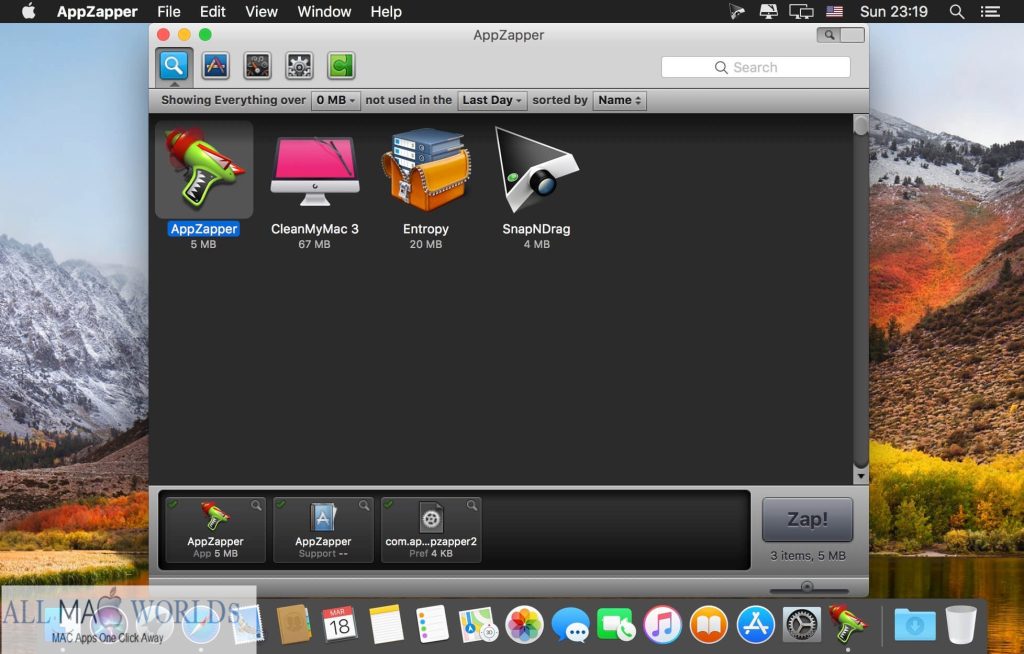Open Notification Center in menu bar

click(x=990, y=12)
